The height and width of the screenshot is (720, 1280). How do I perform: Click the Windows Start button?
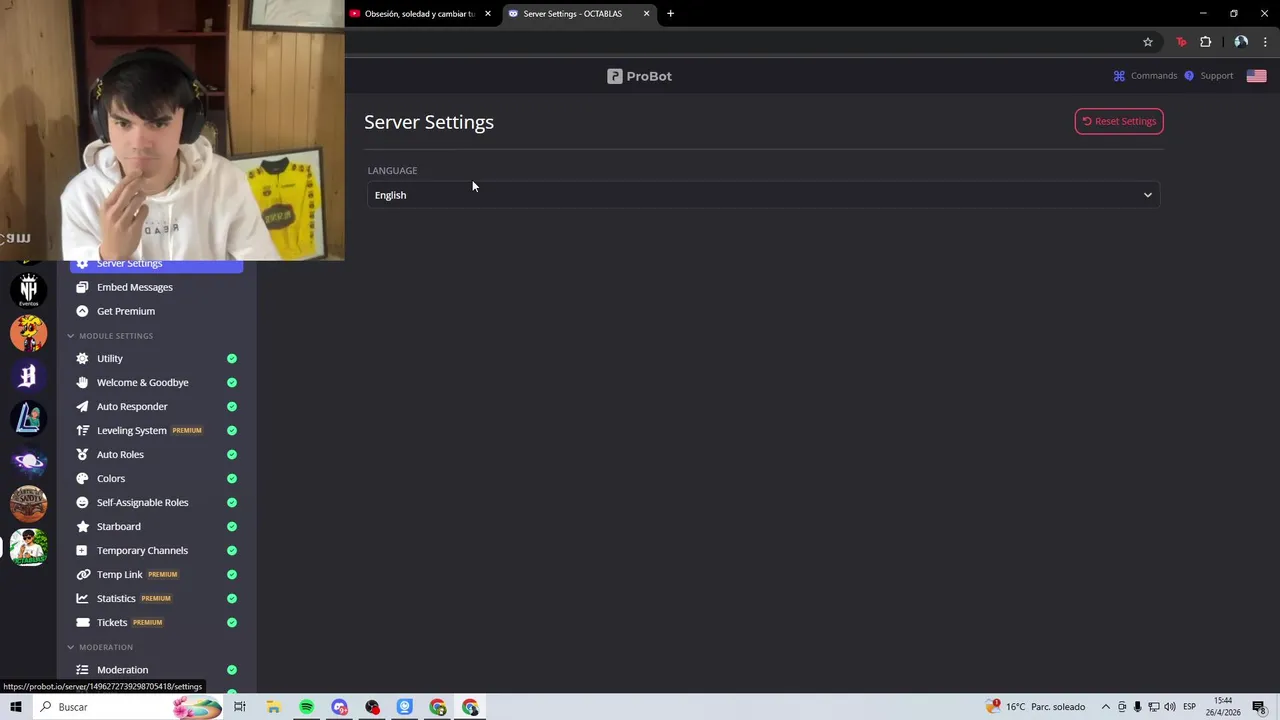[x=15, y=707]
